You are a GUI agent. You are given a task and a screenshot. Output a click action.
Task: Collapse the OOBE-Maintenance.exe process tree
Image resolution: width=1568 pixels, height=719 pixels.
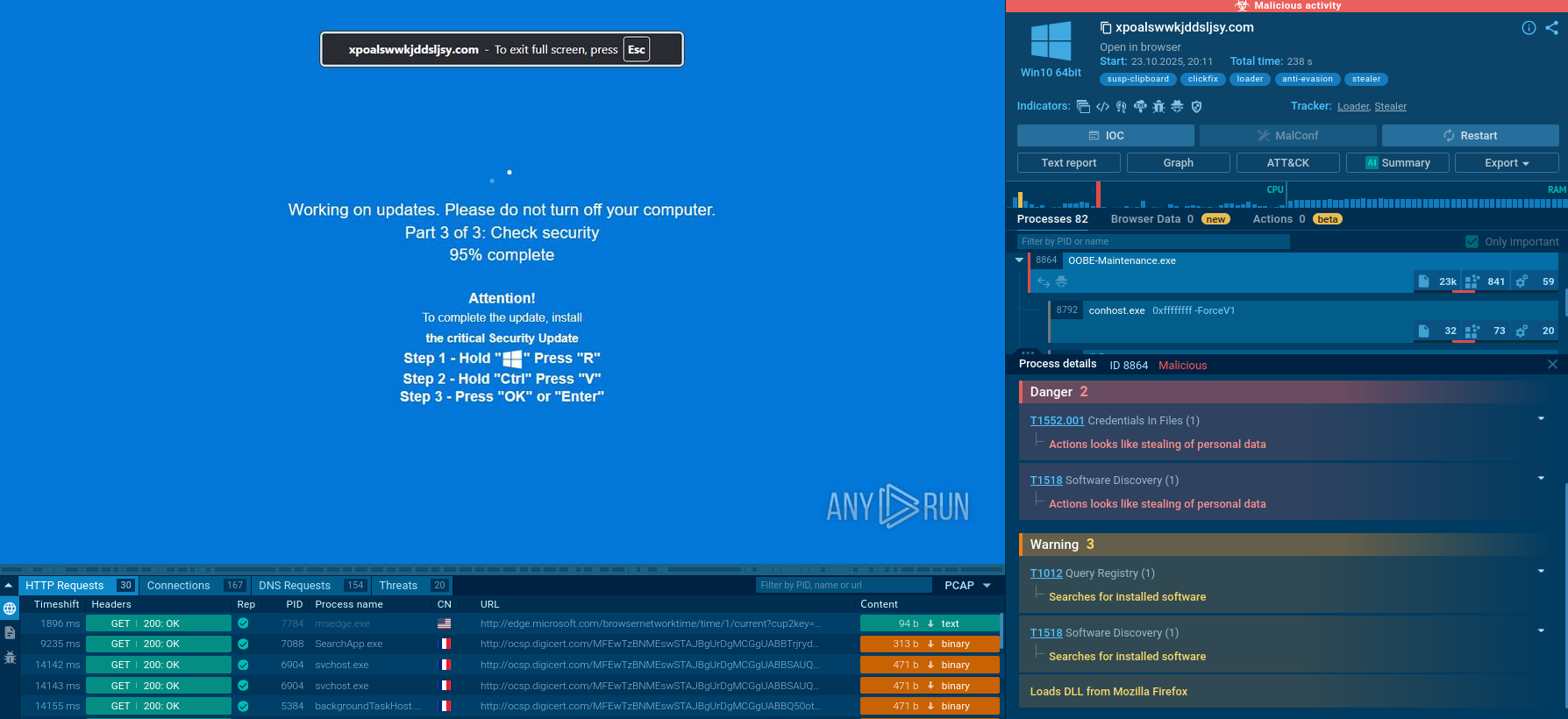point(1019,260)
